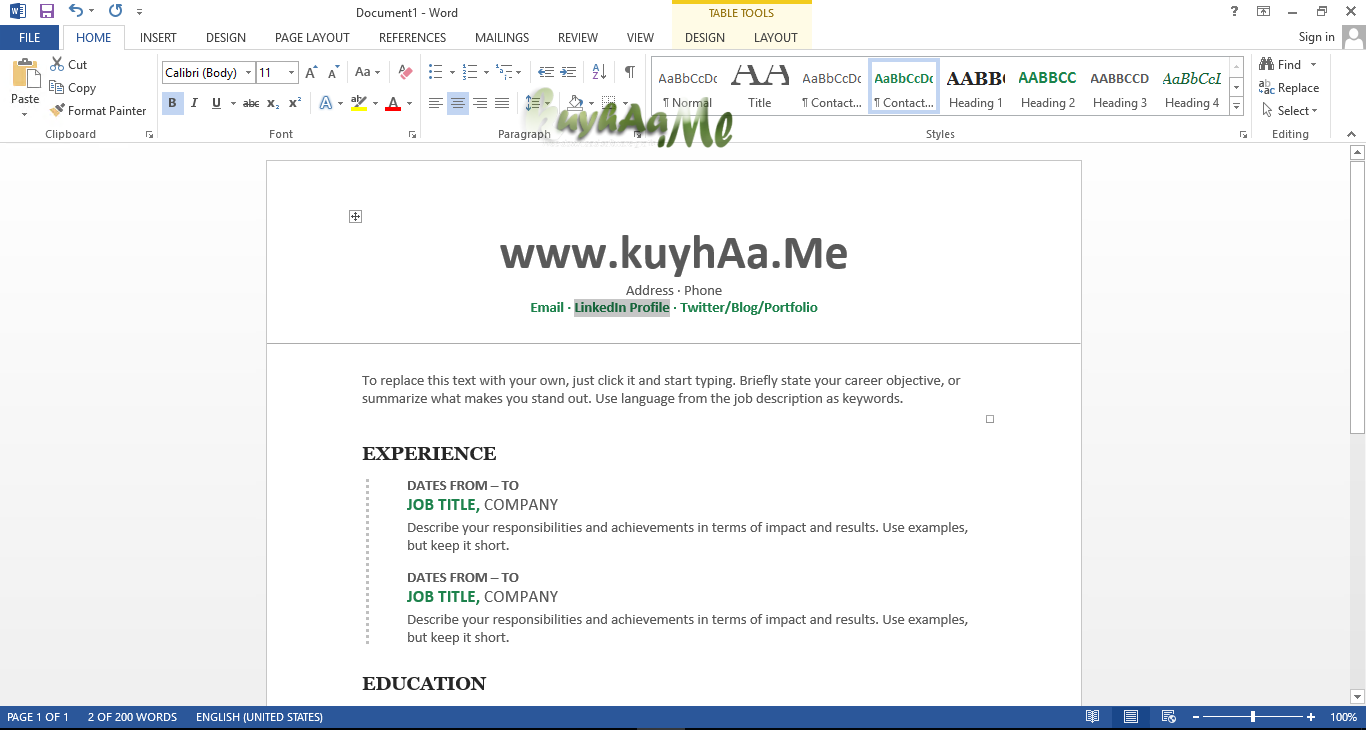The width and height of the screenshot is (1366, 730).
Task: Open Text Effects and Typography
Action: coord(326,103)
